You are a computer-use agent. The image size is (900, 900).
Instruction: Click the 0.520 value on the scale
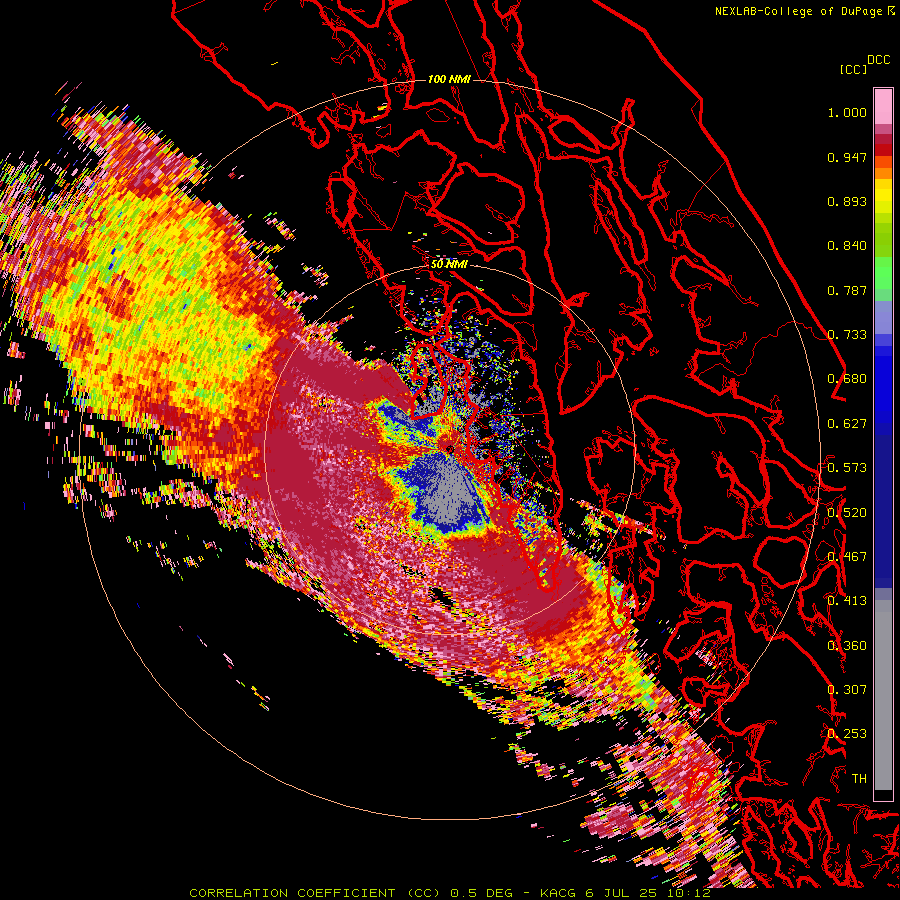(x=847, y=513)
